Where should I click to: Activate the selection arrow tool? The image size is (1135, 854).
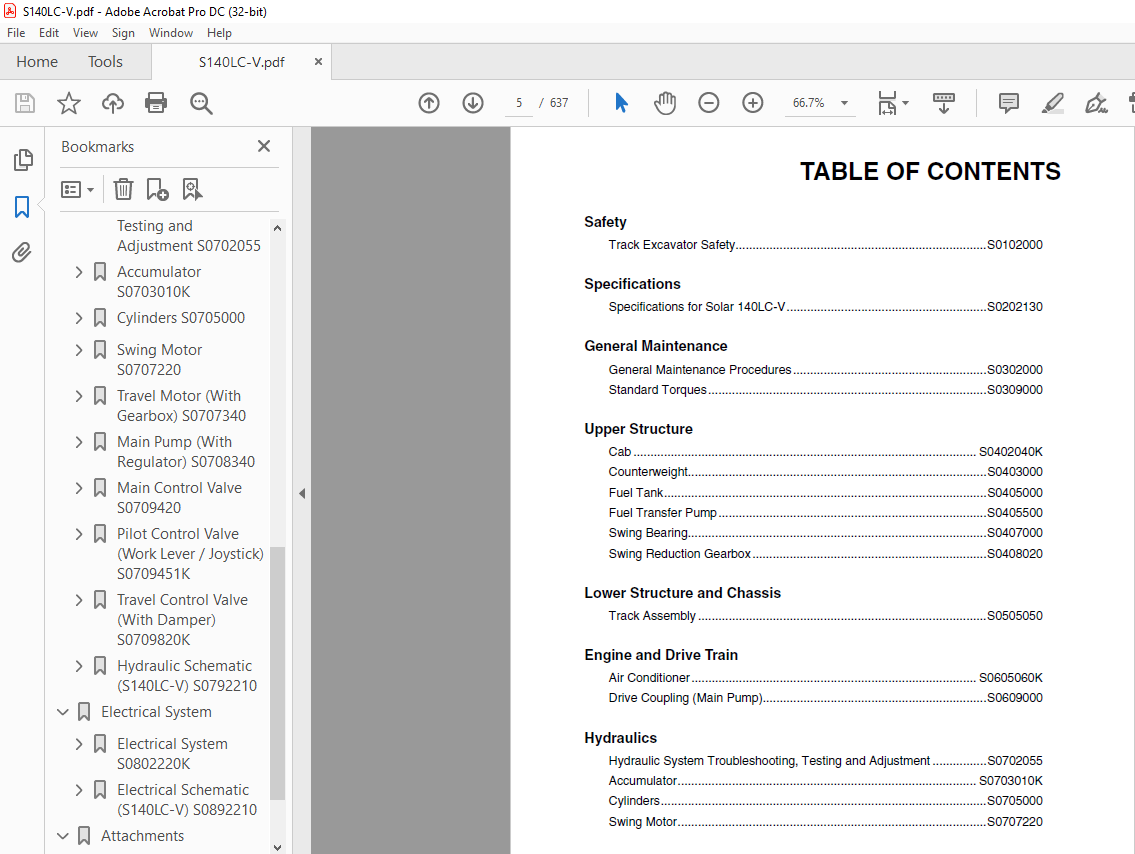tap(621, 103)
